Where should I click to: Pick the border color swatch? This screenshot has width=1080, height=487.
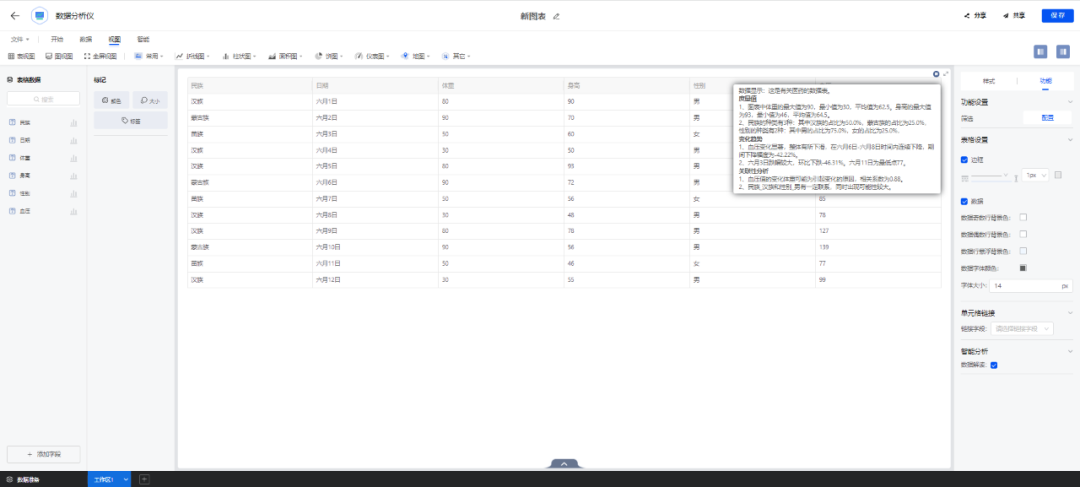1058,176
